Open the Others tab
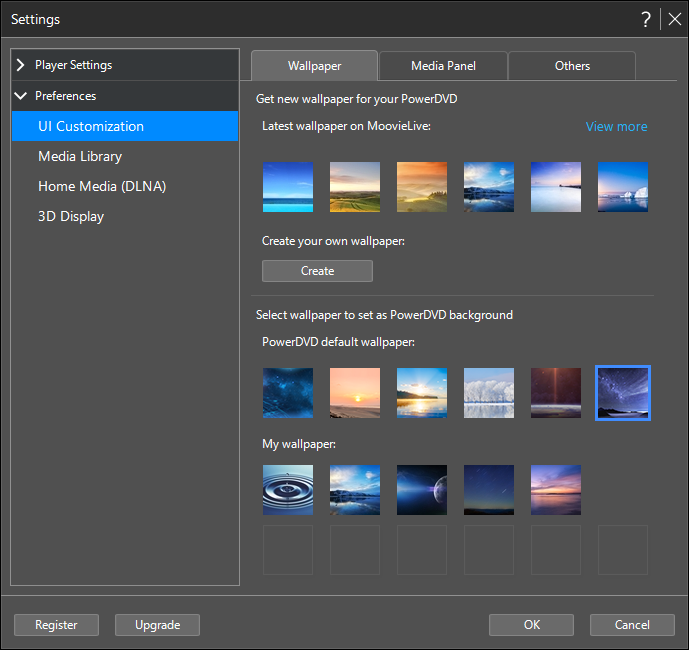Viewport: 689px width, 650px height. 572,66
